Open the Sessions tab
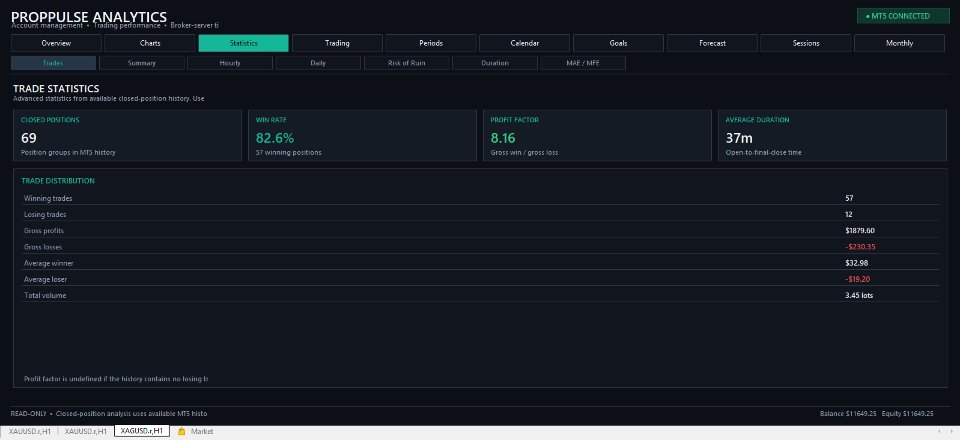Image resolution: width=960 pixels, height=440 pixels. [806, 43]
